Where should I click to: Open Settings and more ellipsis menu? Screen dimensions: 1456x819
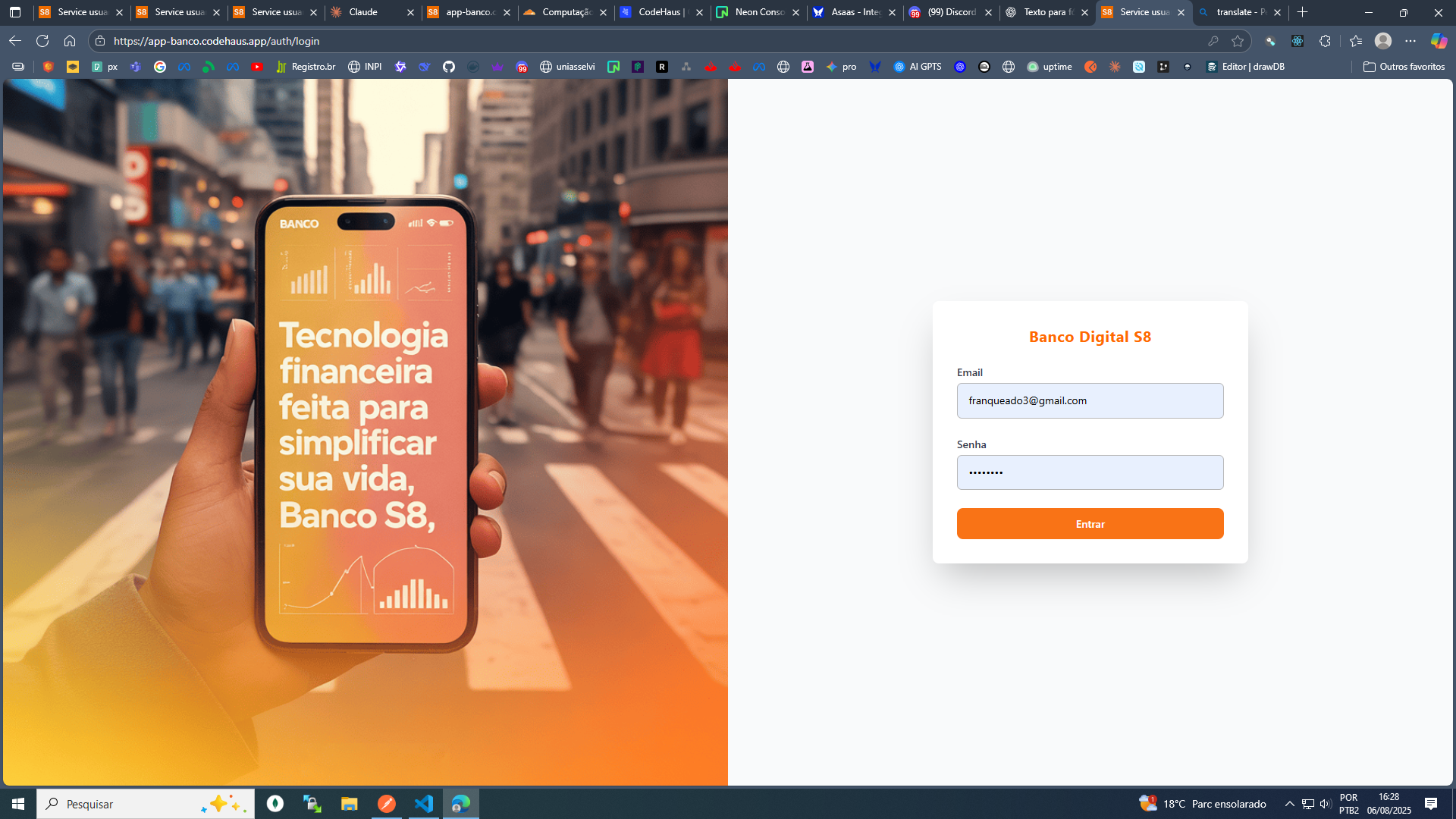coord(1410,41)
